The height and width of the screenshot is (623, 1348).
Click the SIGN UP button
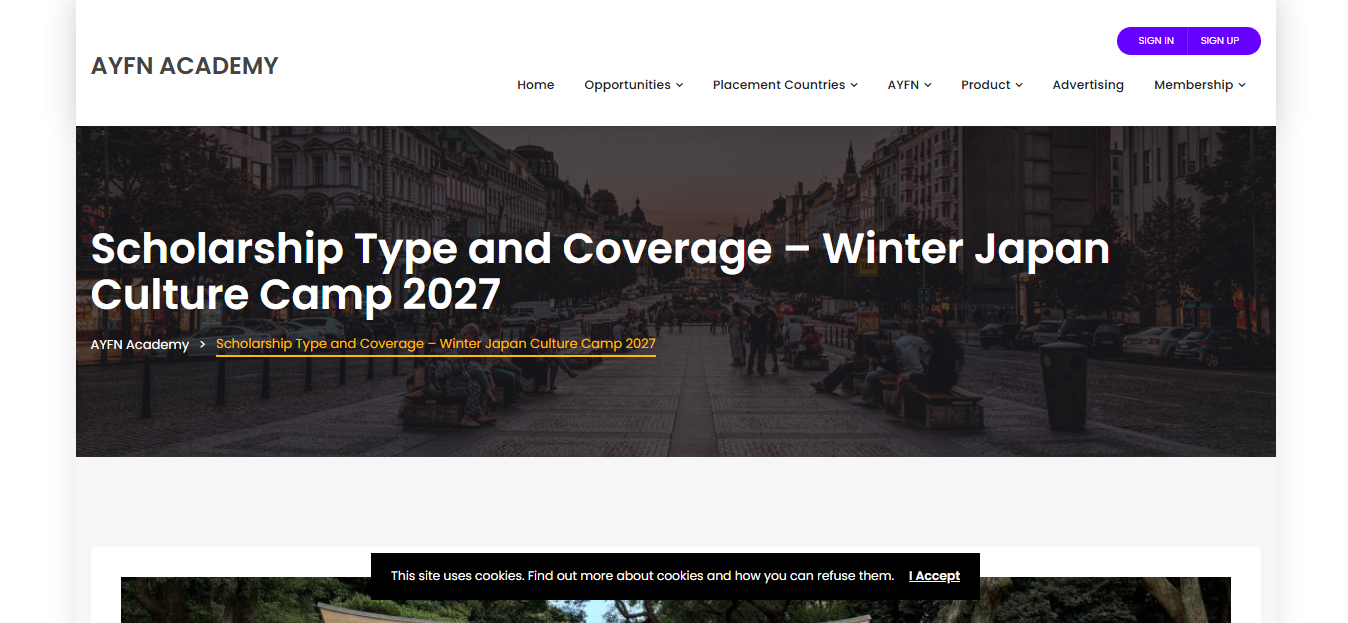1221,41
